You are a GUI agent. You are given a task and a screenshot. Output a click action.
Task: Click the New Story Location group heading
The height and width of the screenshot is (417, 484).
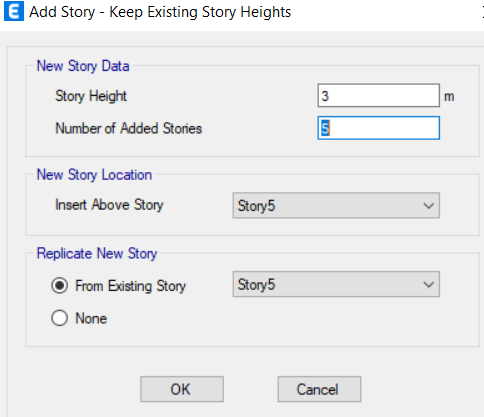tap(94, 175)
